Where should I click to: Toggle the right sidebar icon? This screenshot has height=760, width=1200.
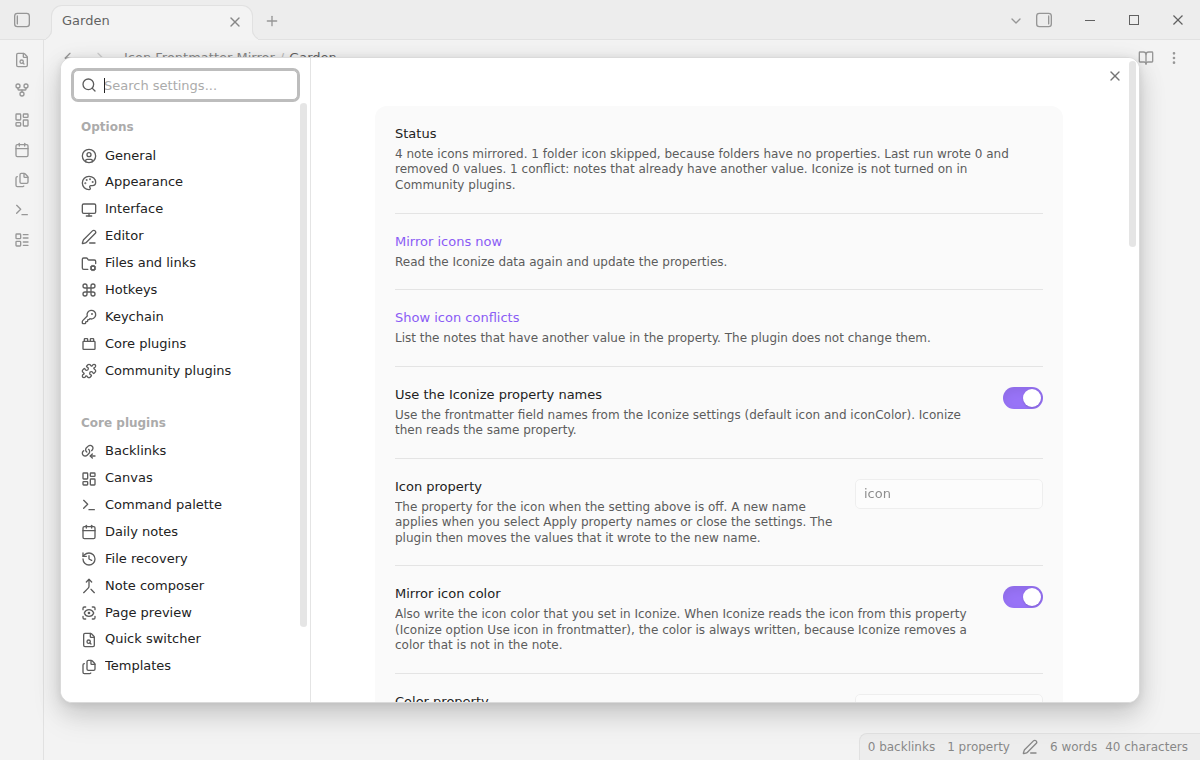point(1044,20)
